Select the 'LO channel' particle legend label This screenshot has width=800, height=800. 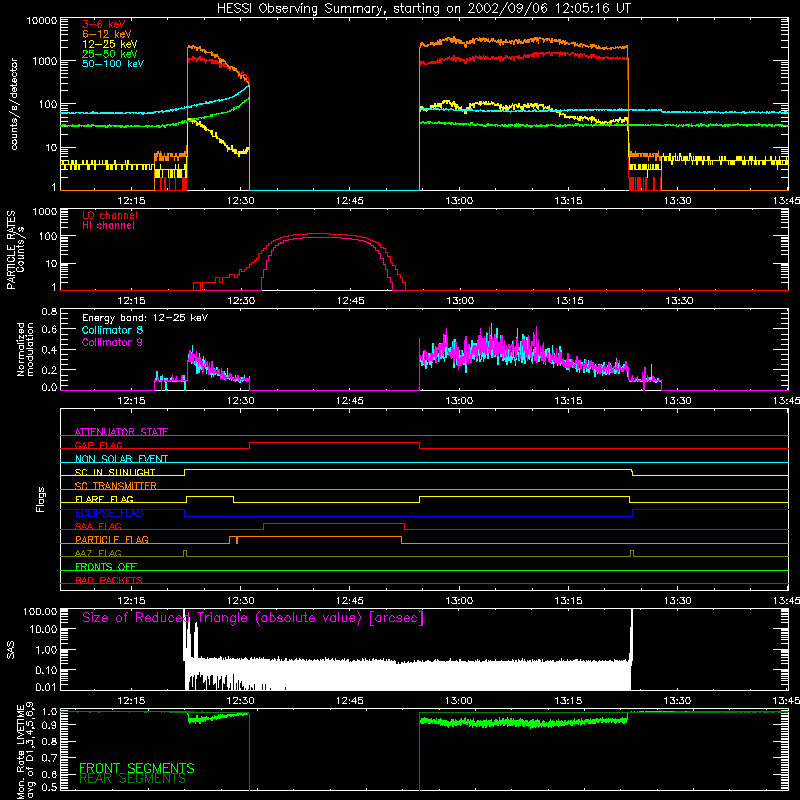(x=110, y=215)
